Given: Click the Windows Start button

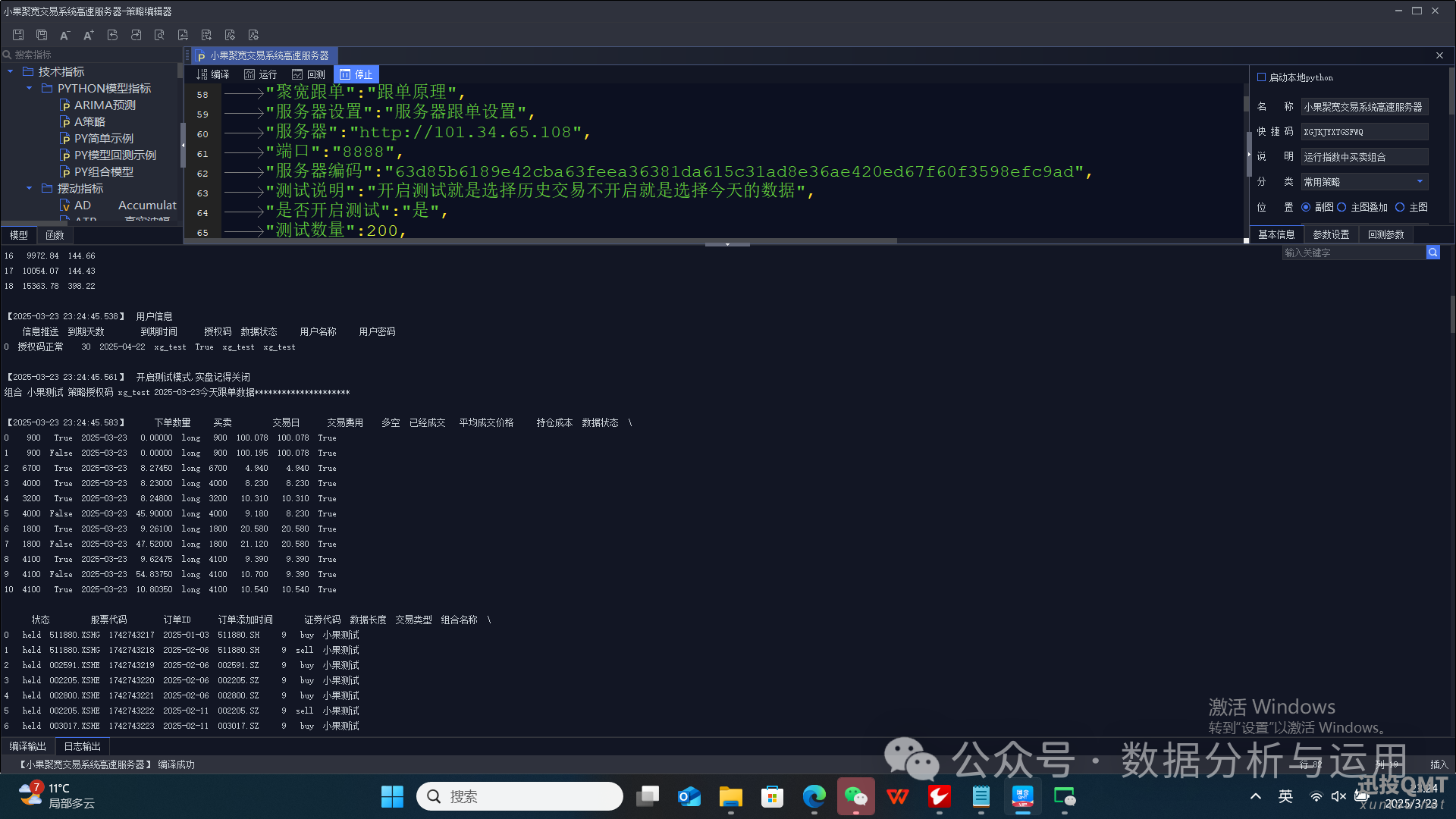Looking at the screenshot, I should point(392,796).
